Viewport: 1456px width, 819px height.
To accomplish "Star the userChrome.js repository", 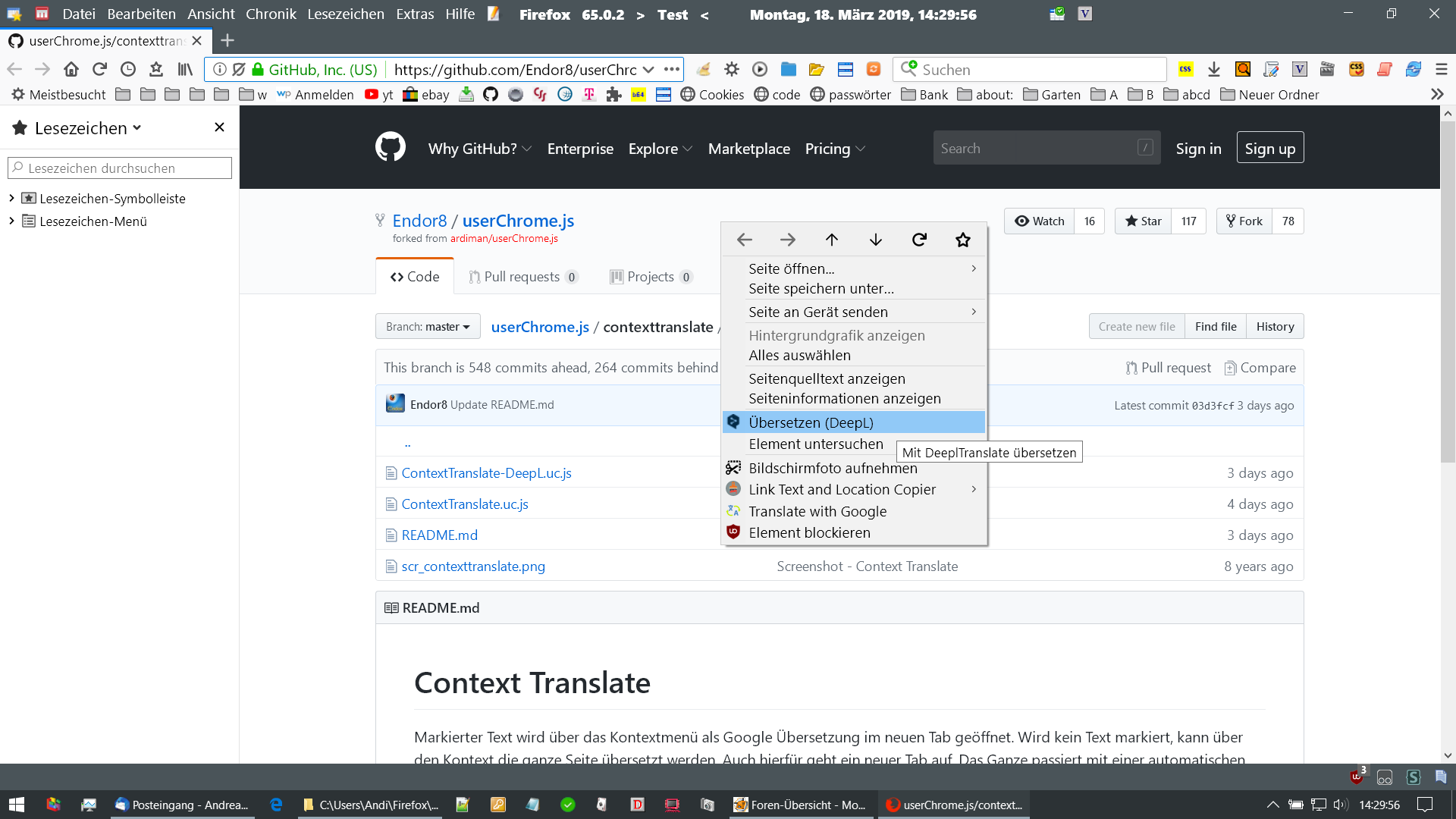I will [x=1144, y=221].
